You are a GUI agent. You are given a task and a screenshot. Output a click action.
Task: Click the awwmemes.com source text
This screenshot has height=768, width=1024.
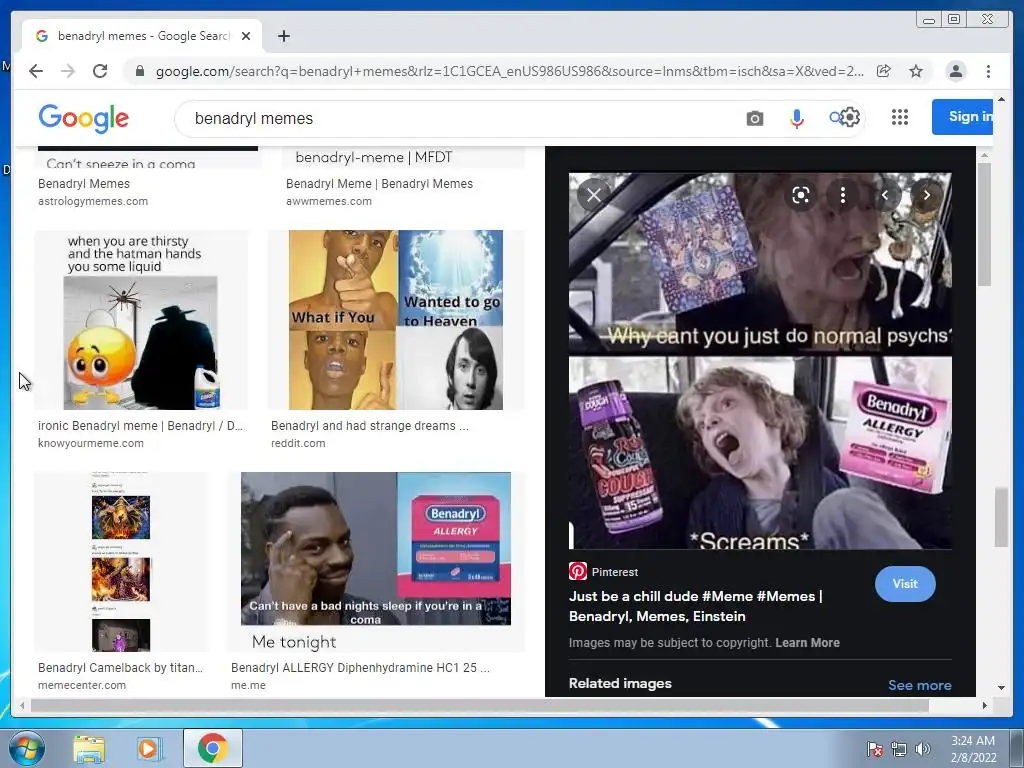point(328,201)
